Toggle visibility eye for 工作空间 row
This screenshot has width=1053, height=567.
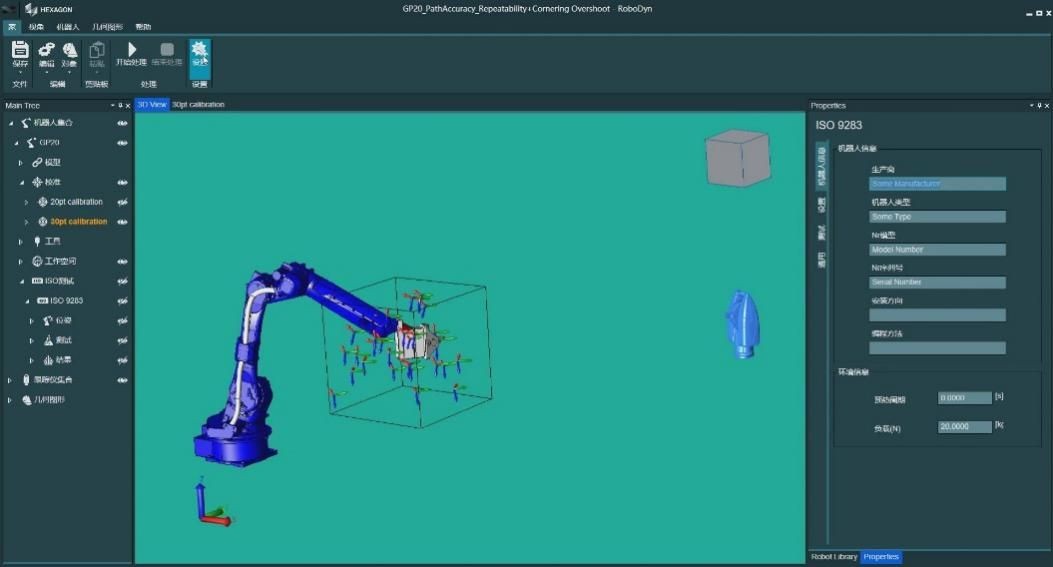[122, 261]
